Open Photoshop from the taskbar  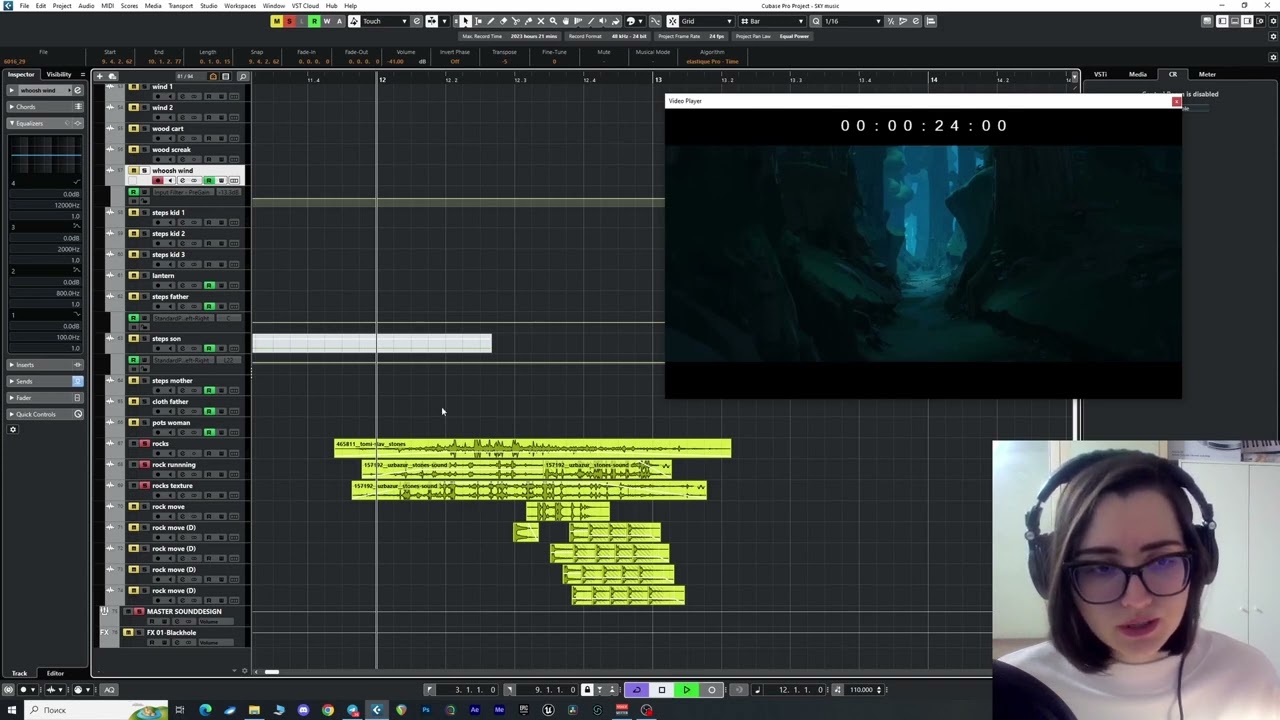426,710
